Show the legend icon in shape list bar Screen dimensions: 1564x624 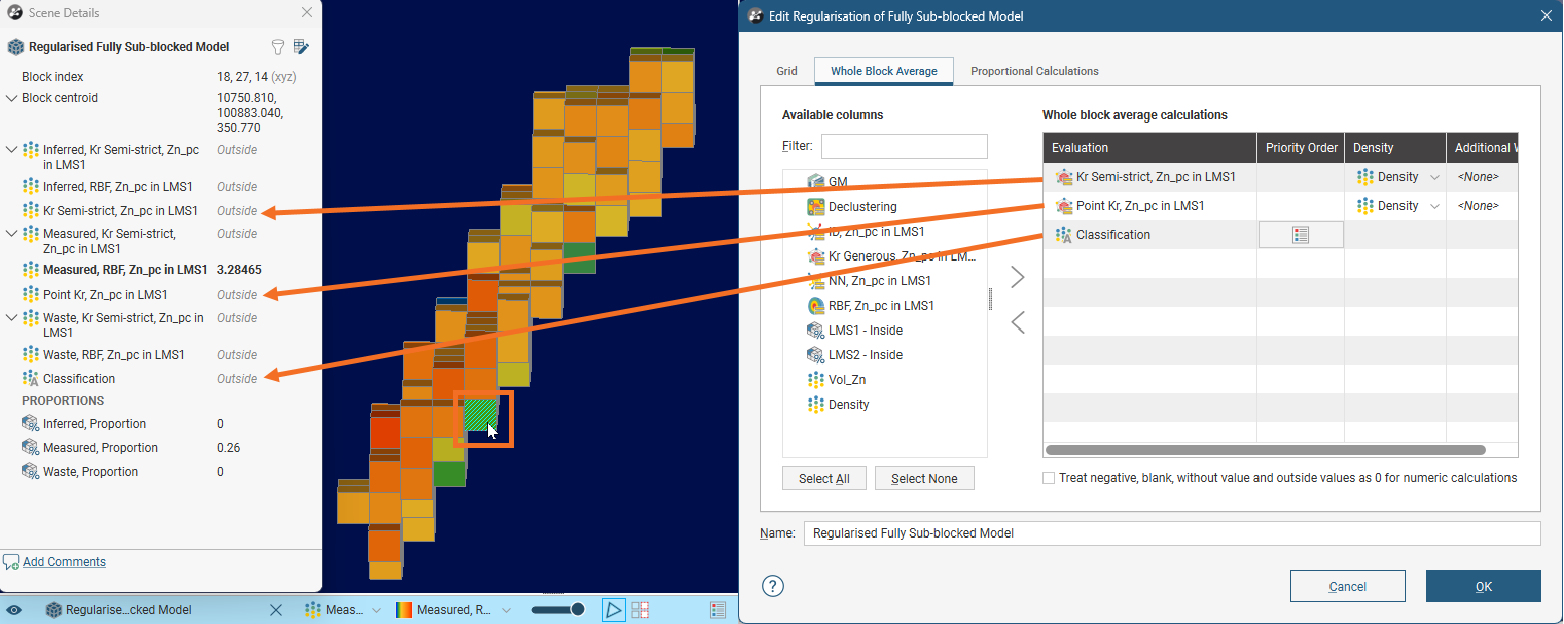coord(717,610)
